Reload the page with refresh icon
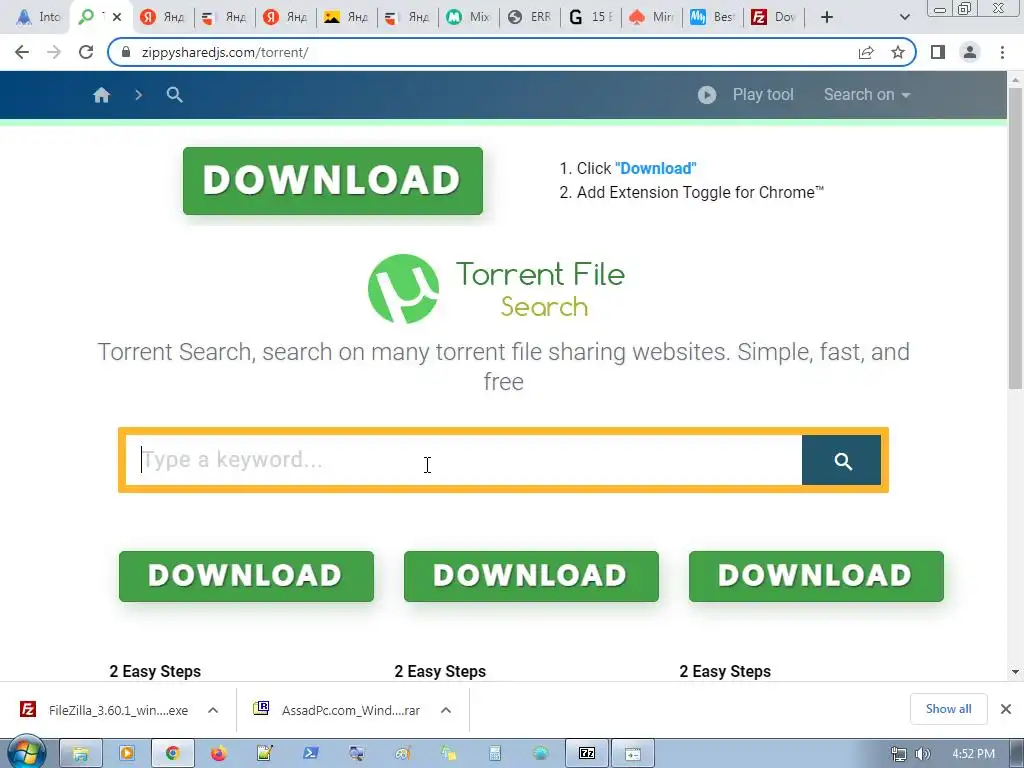 pos(86,52)
